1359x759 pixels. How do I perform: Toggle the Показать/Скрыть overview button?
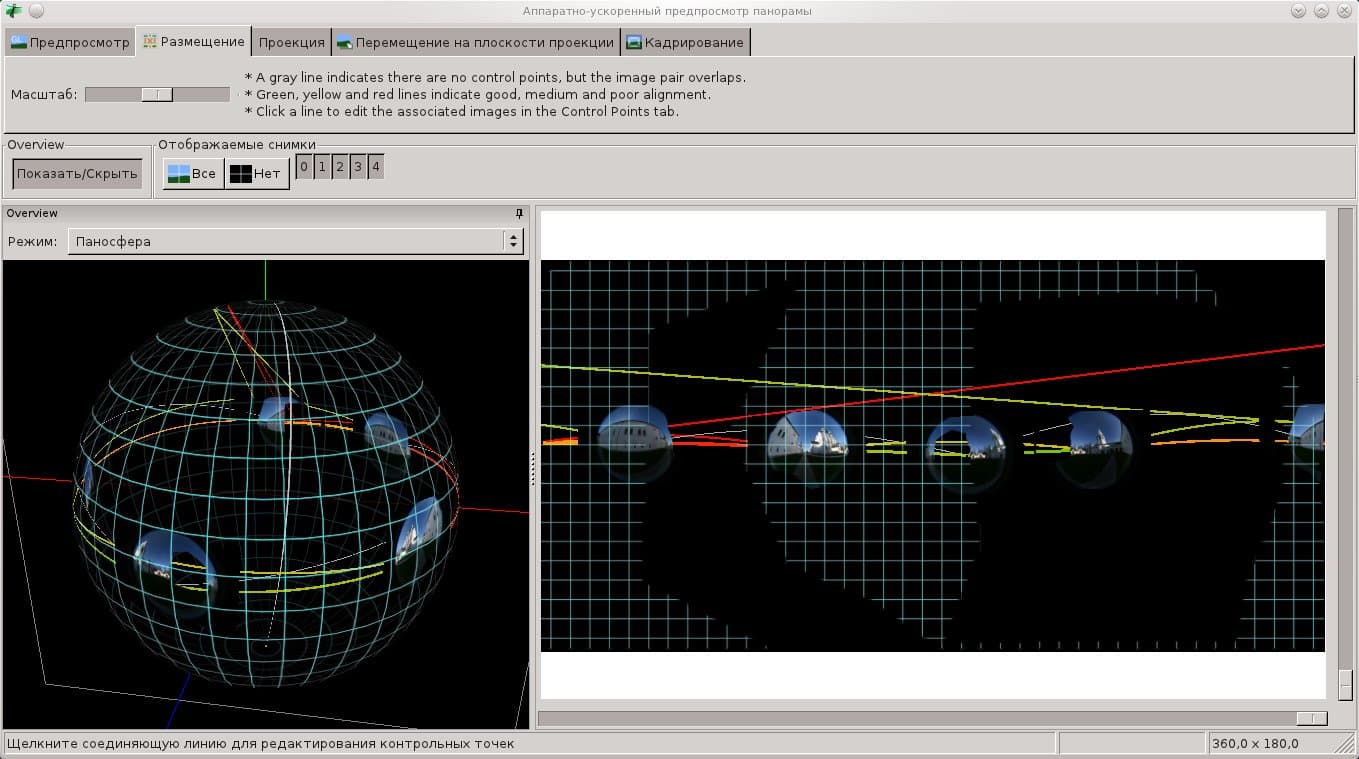[77, 173]
